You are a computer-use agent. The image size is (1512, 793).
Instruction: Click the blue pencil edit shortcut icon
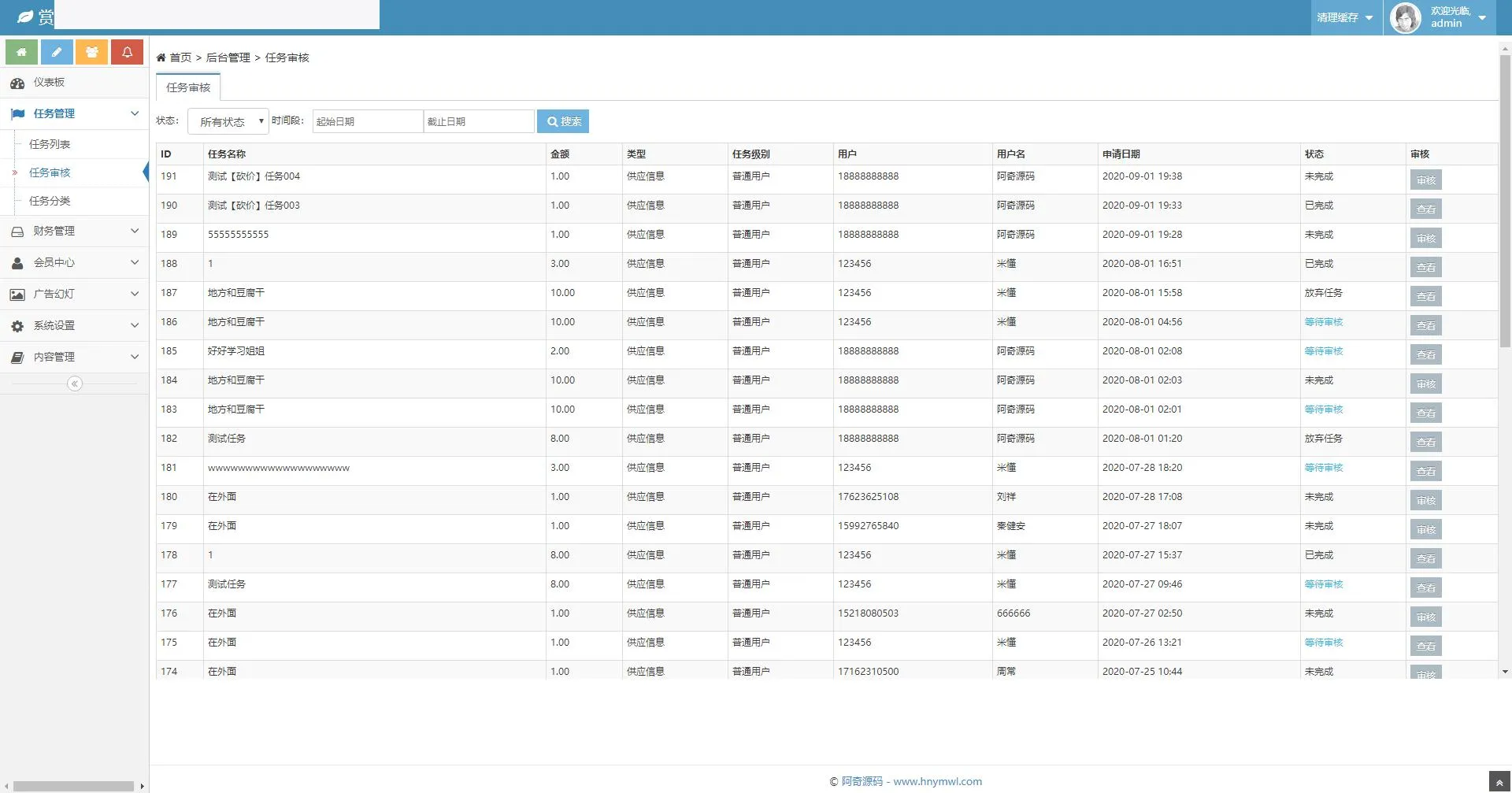click(x=57, y=52)
